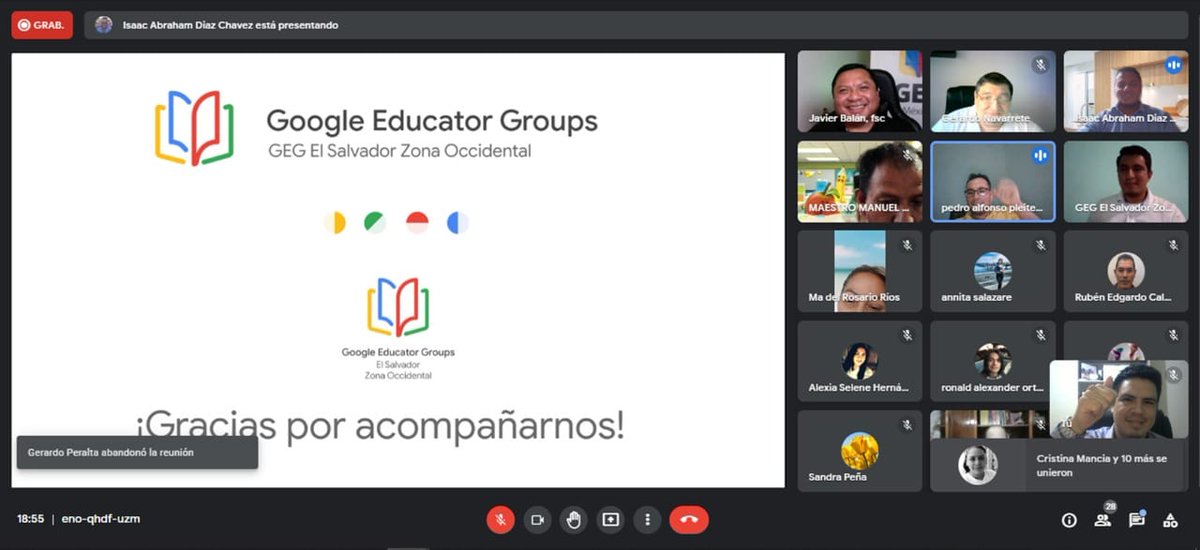
Task: Open the chat panel icon
Action: (x=1137, y=519)
